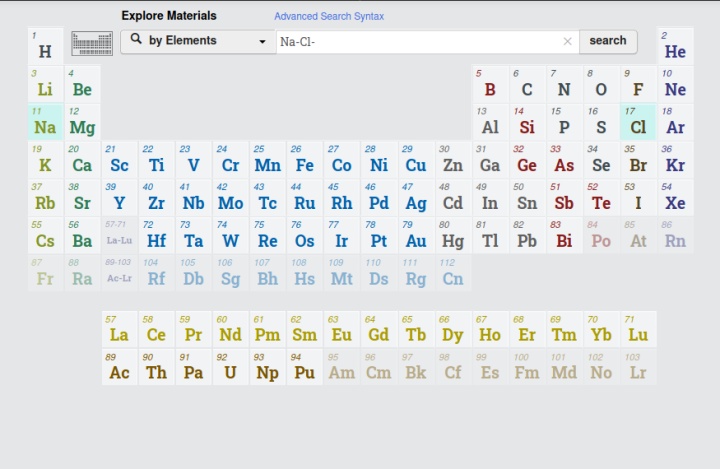Pick Lutetium (Lu) element

638,329
